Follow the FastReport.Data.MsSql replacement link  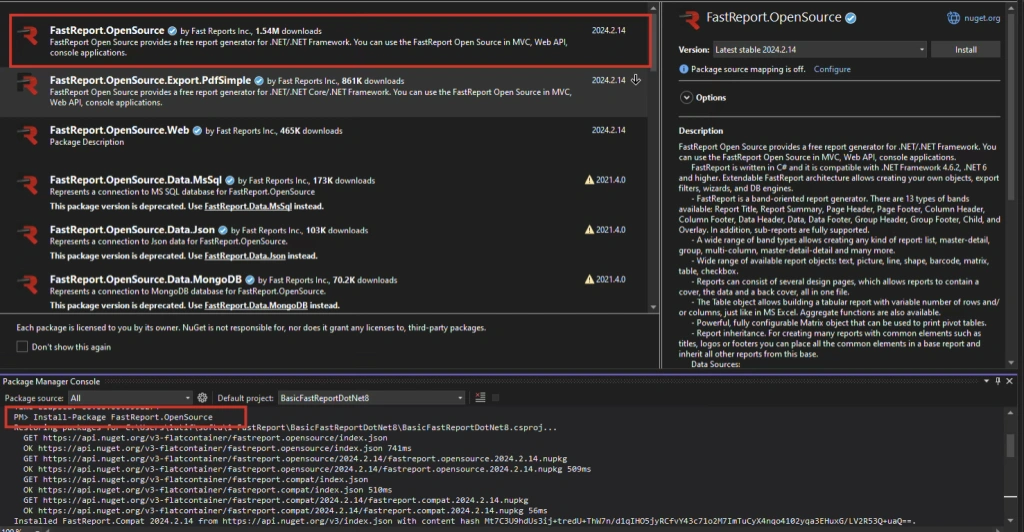[x=248, y=206]
